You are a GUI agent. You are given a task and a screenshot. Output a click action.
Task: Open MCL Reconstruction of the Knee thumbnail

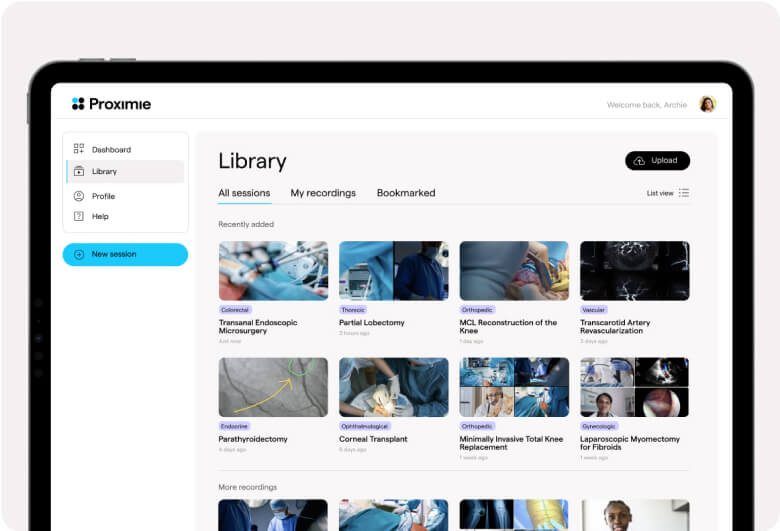514,271
